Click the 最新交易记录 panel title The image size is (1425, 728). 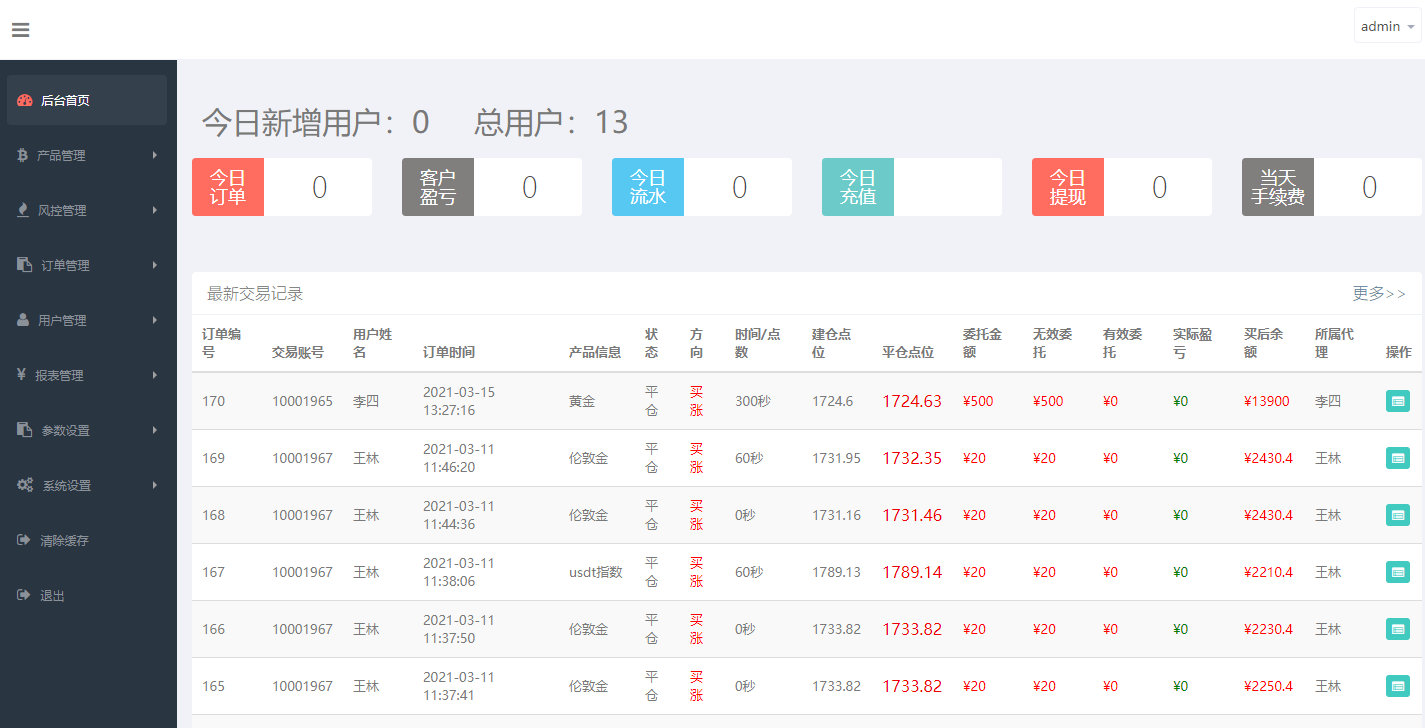point(255,293)
